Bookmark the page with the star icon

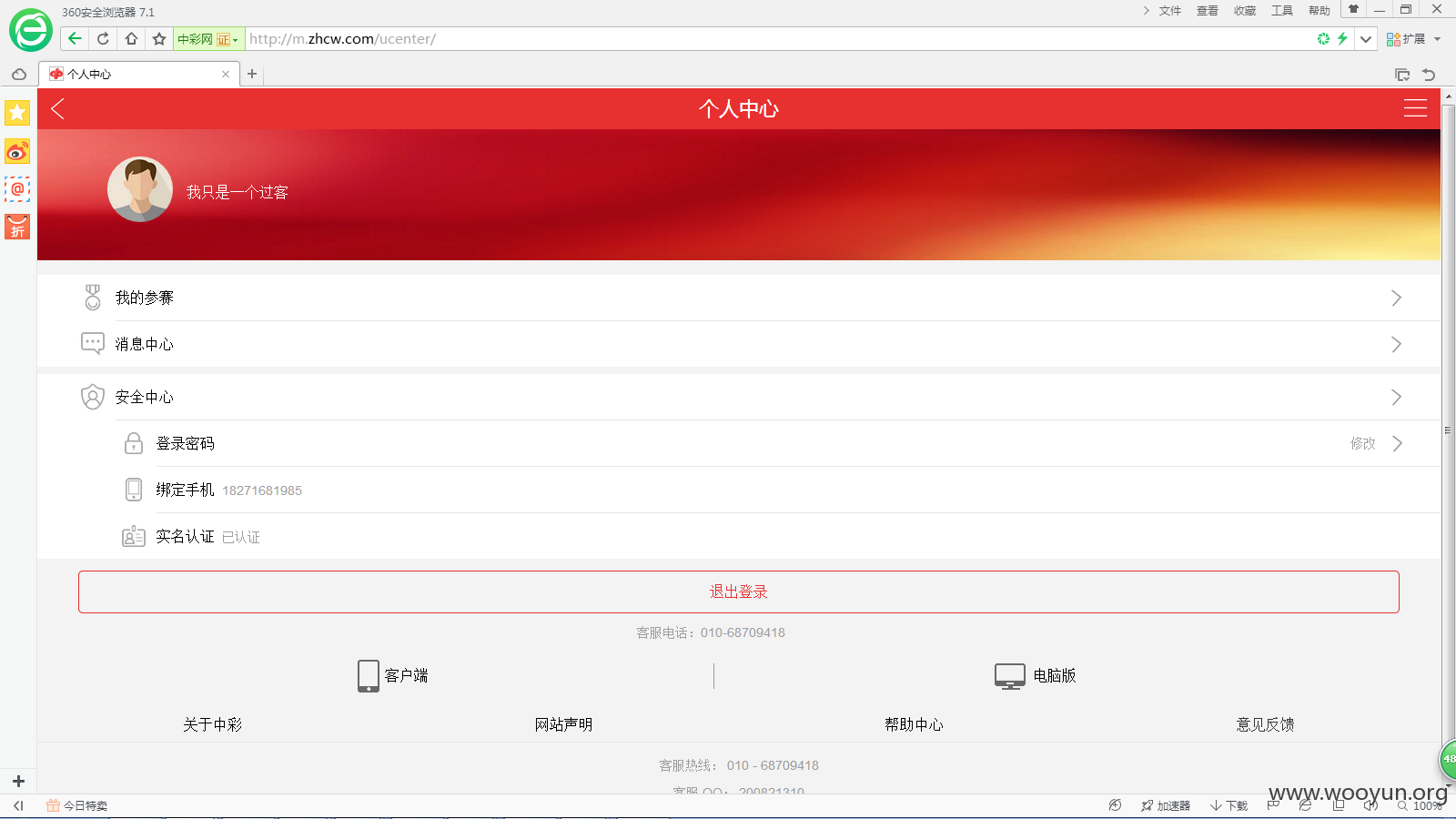point(159,38)
